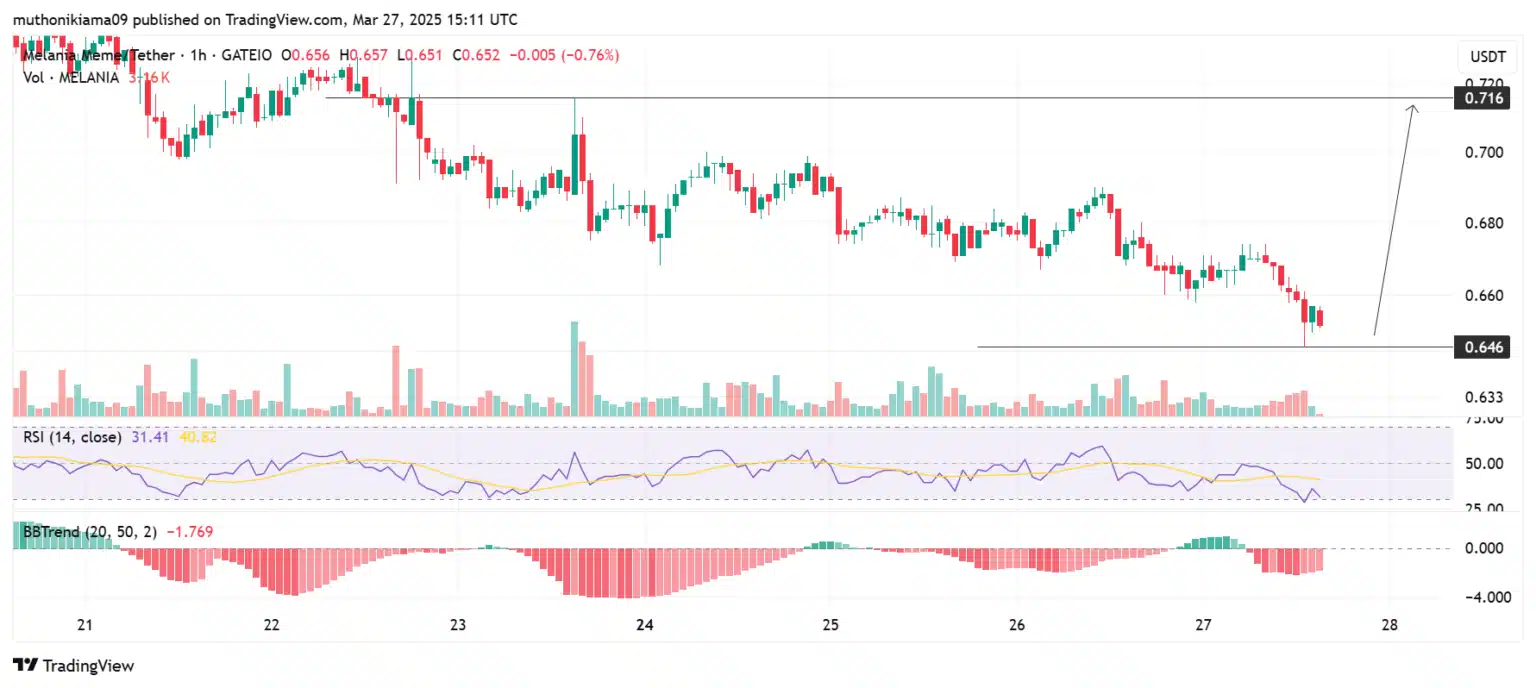Click the purple RSI value 31.41
Viewport: 1536px width, 688px height.
point(150,437)
